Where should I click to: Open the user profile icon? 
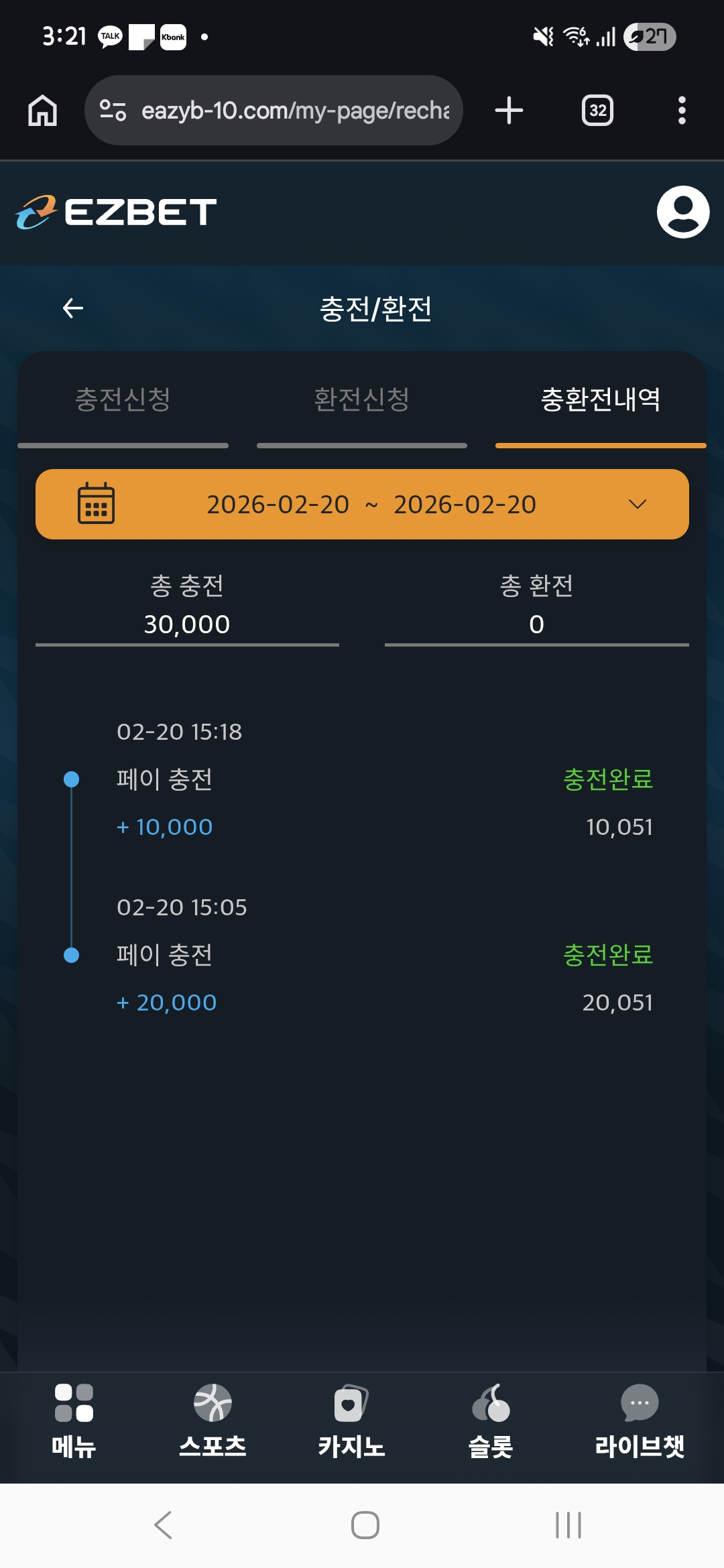682,212
